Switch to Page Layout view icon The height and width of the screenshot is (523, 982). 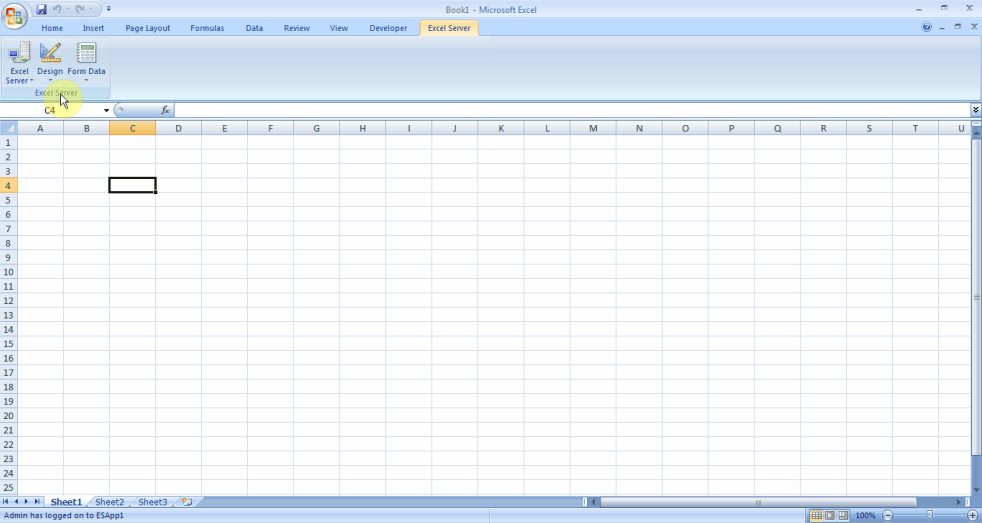830,515
